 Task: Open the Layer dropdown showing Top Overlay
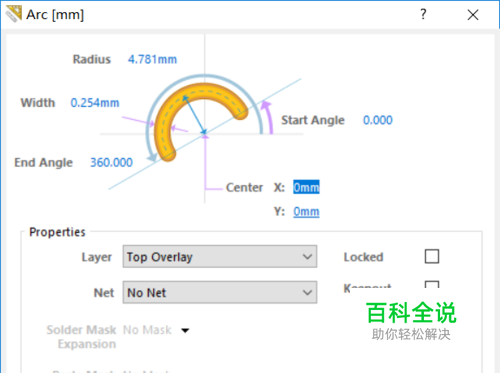(x=220, y=257)
